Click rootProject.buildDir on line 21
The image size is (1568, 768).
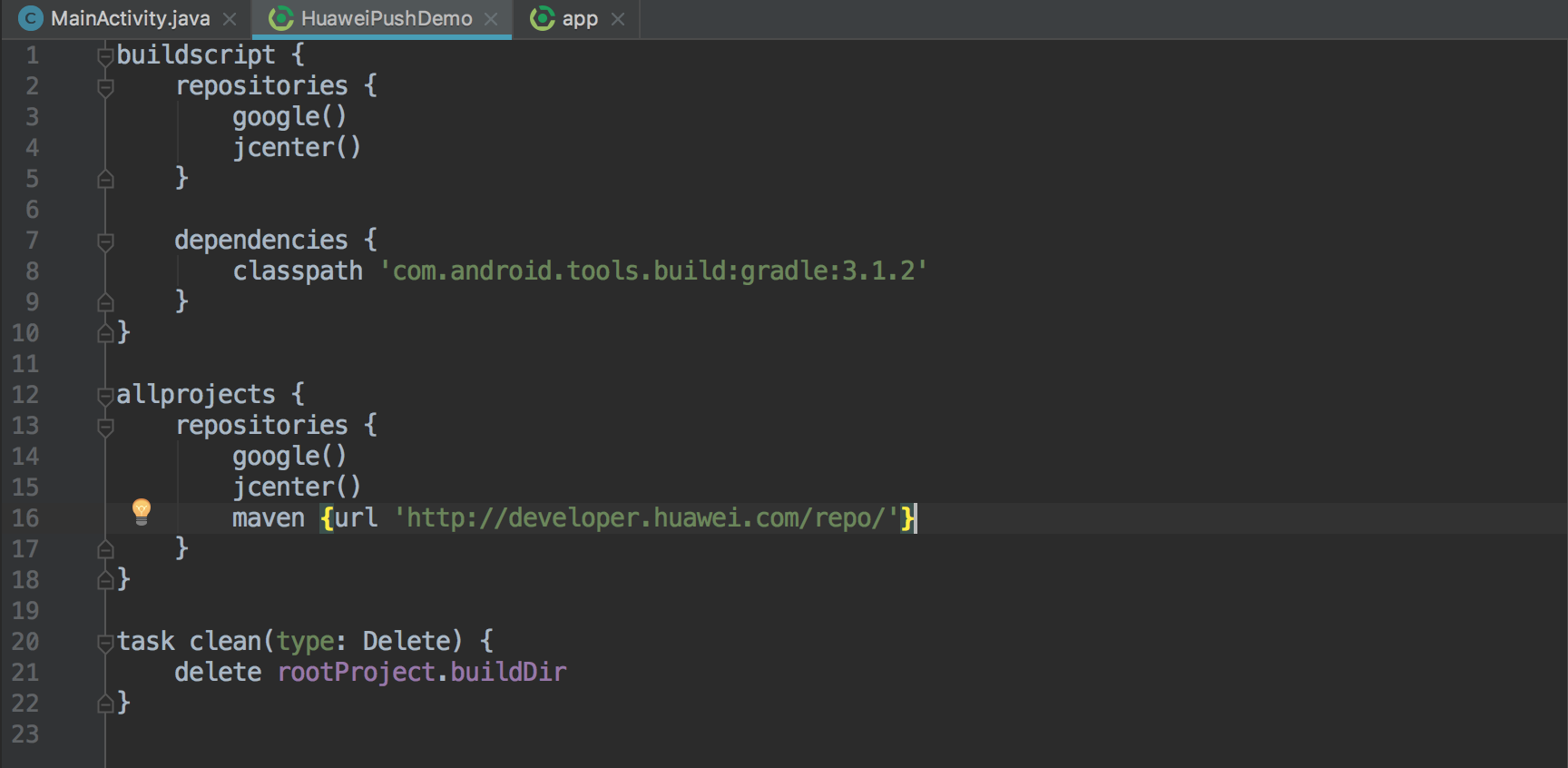coord(422,672)
